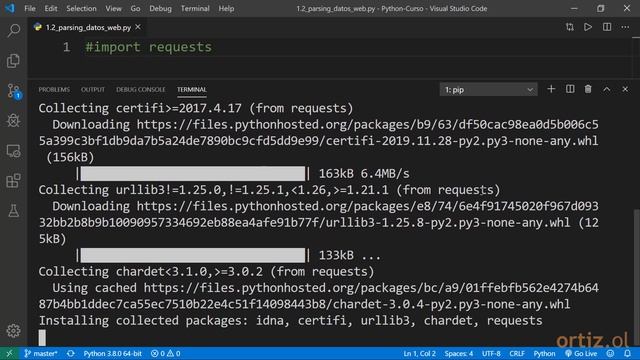Click the VS Code logo icon
This screenshot has width=640, height=360.
[10, 8]
